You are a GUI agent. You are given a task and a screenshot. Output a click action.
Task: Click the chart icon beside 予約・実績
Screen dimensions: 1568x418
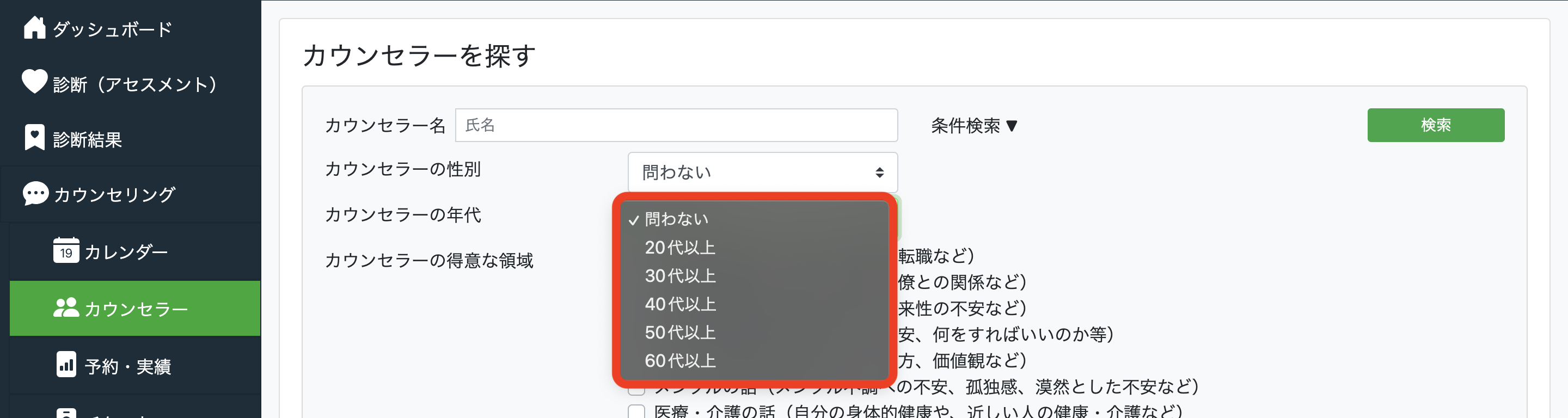pos(66,365)
